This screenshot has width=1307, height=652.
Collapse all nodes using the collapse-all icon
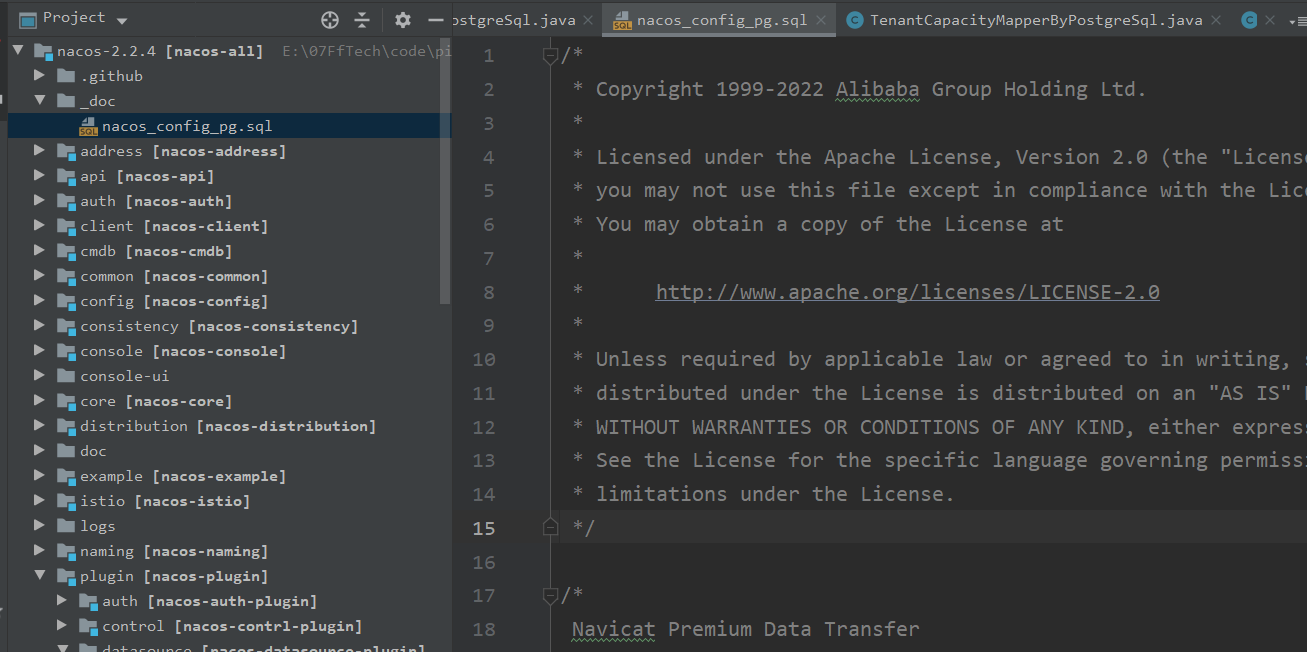point(362,17)
